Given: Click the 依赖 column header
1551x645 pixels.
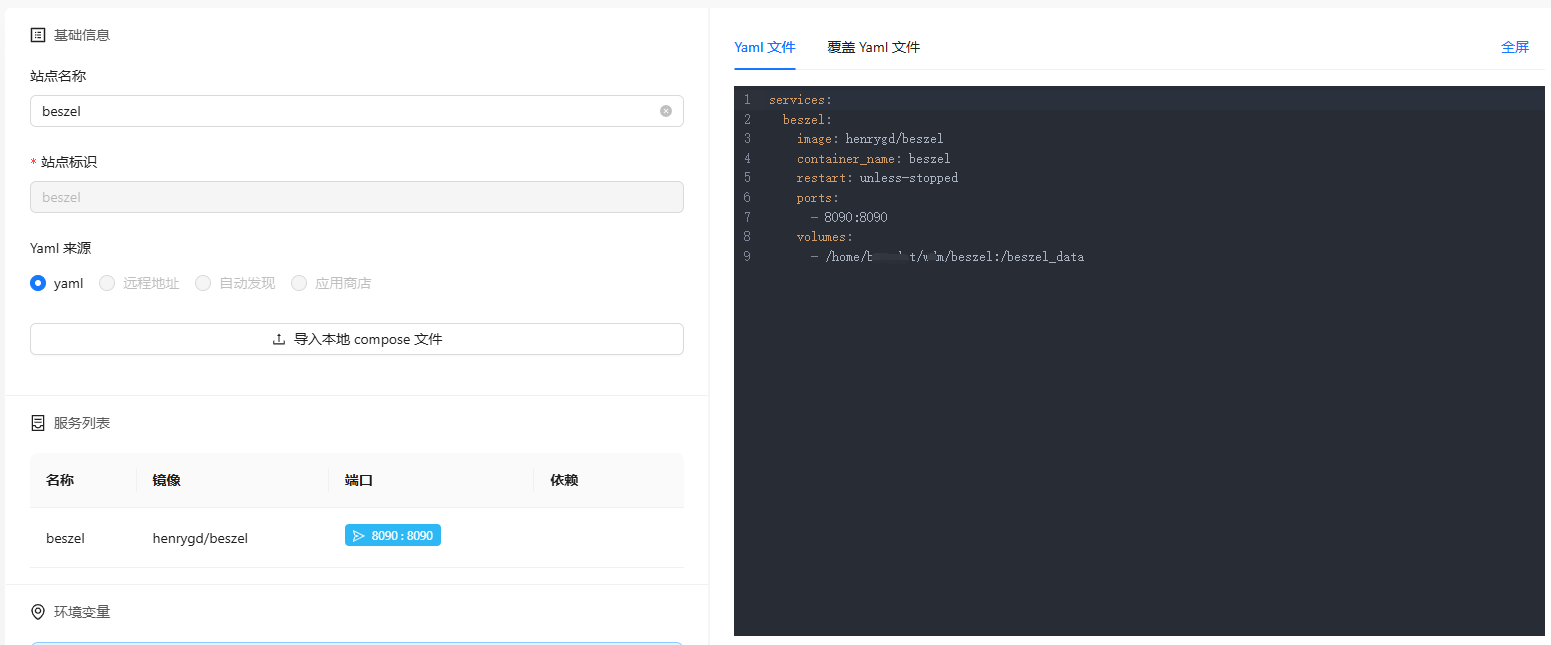Looking at the screenshot, I should coord(564,480).
